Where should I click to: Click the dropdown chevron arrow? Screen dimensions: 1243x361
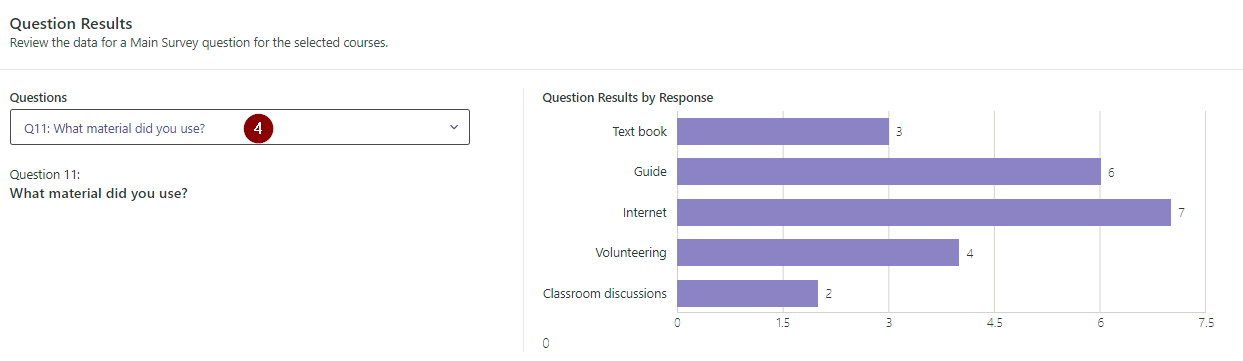[x=453, y=128]
